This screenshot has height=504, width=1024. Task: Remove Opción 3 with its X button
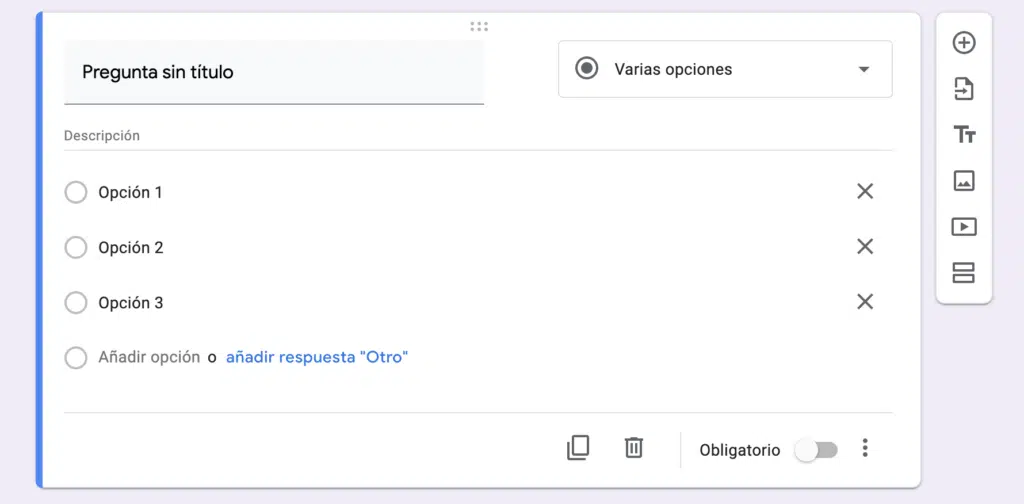[x=865, y=302]
